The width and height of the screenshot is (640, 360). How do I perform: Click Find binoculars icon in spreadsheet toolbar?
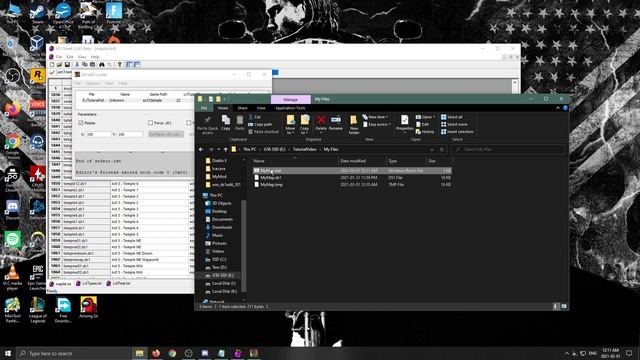102,64
